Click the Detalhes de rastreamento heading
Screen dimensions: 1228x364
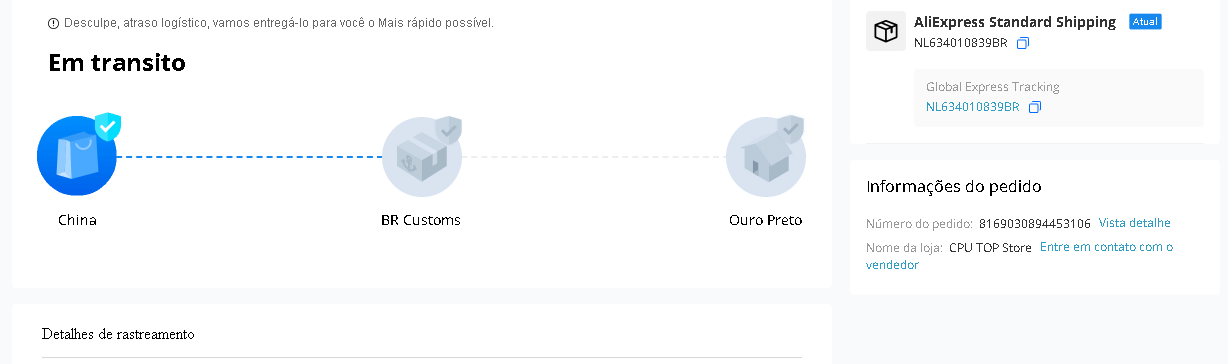pos(118,334)
